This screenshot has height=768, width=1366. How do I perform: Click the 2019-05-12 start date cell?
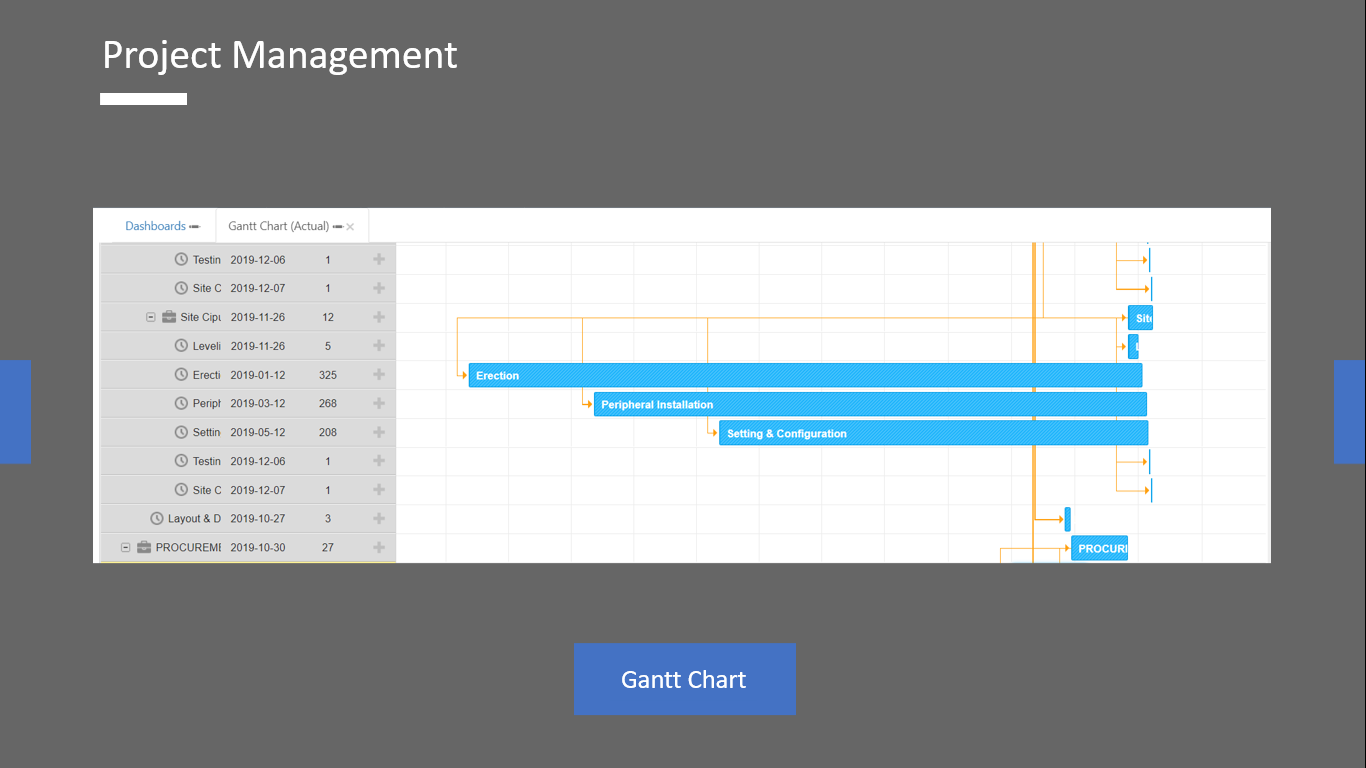[x=257, y=432]
